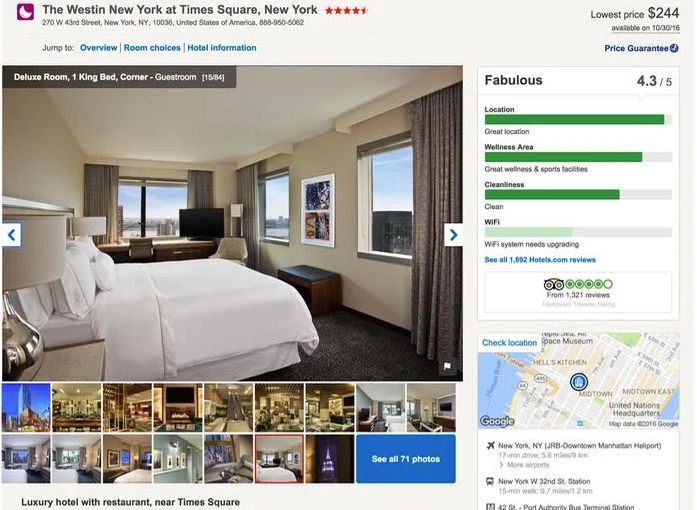Click the hotel pin marker on map
Screen dimensions: 697x510
pyautogui.click(x=579, y=381)
